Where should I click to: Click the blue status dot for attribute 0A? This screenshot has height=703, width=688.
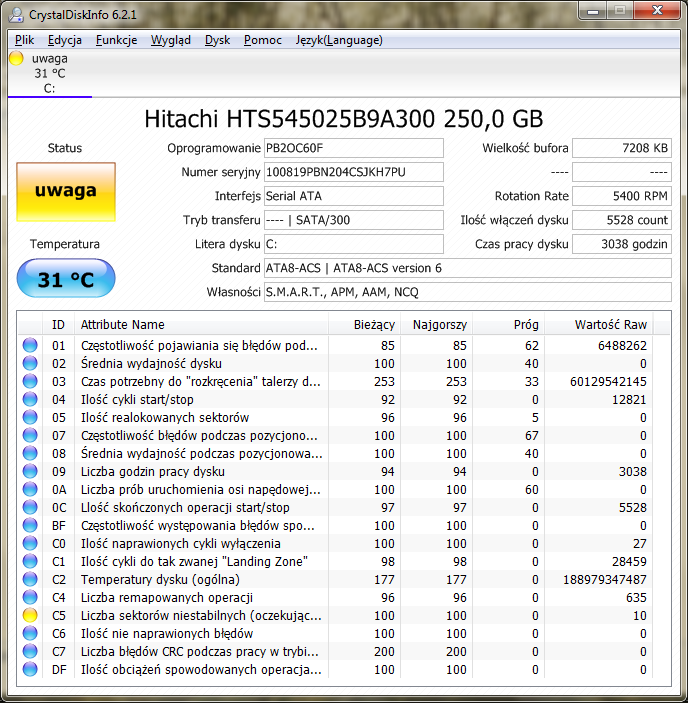click(30, 489)
